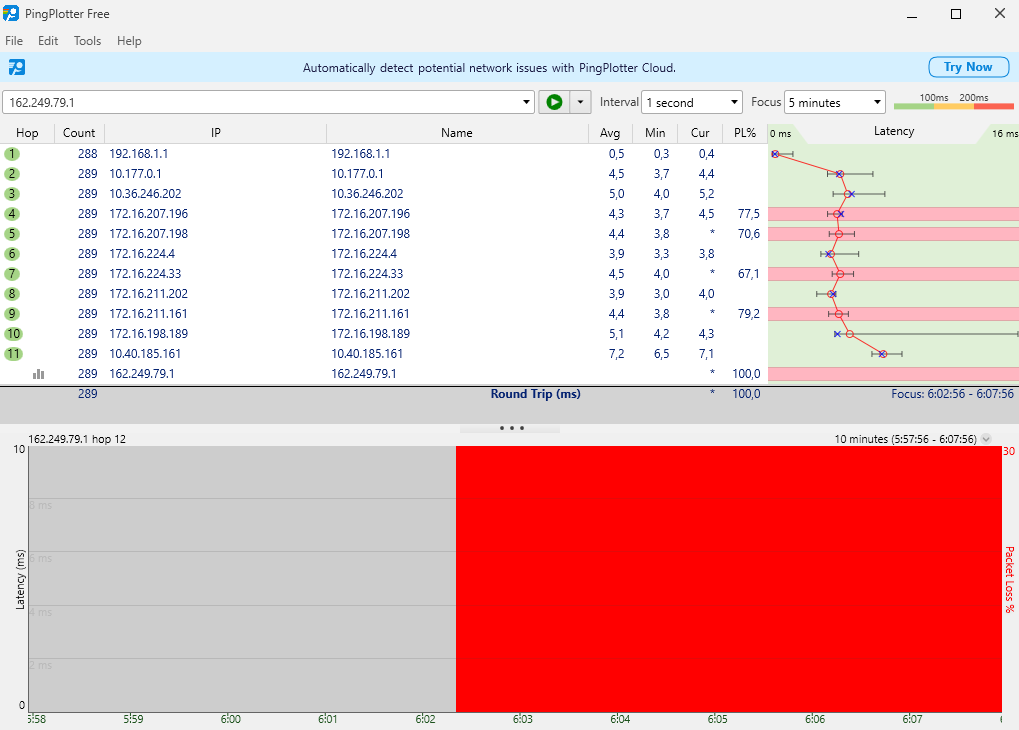The height and width of the screenshot is (730, 1019).
Task: Open the Edit menu
Action: (x=48, y=40)
